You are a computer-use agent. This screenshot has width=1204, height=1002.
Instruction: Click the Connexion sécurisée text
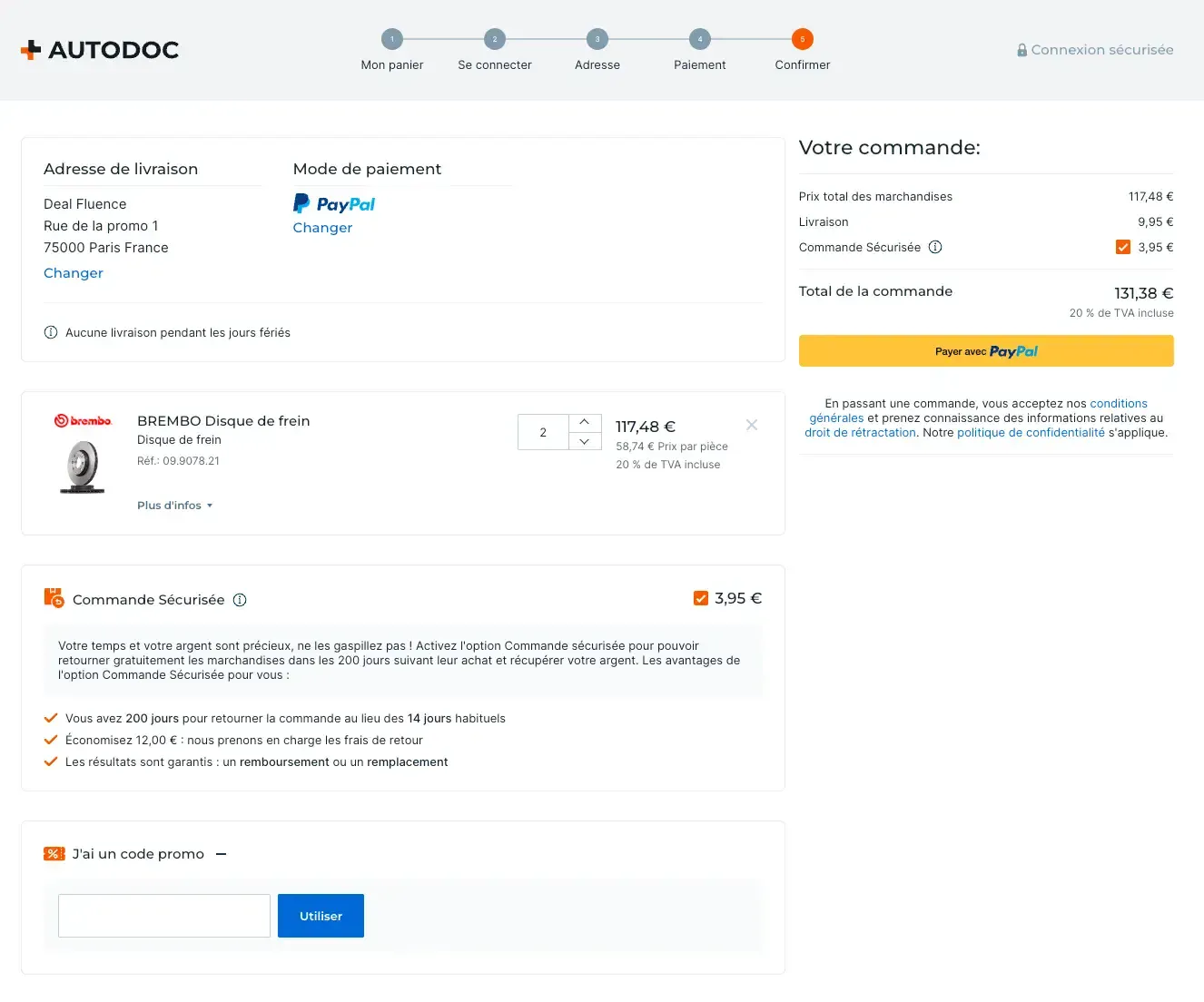(1102, 50)
